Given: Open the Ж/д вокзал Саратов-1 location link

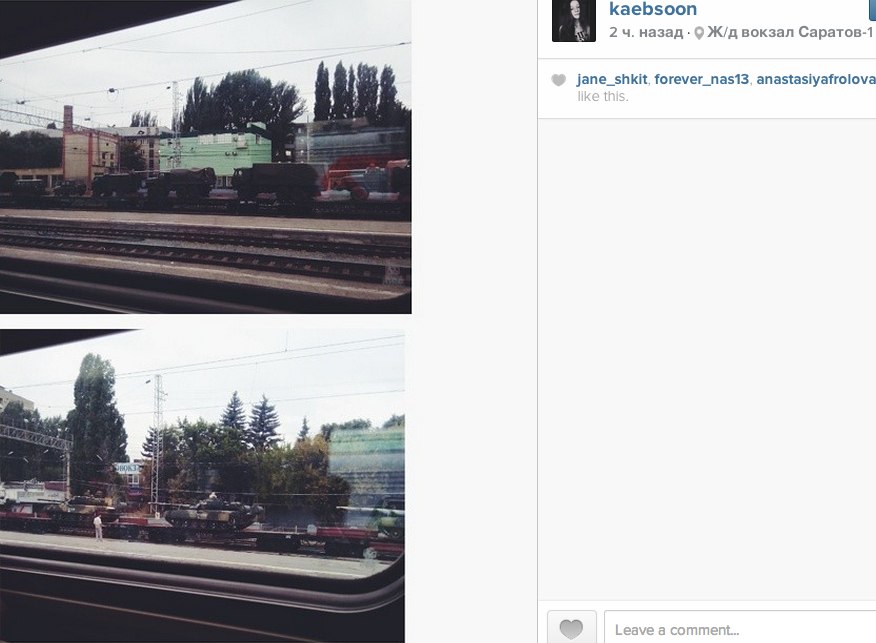Looking at the screenshot, I should [x=790, y=32].
